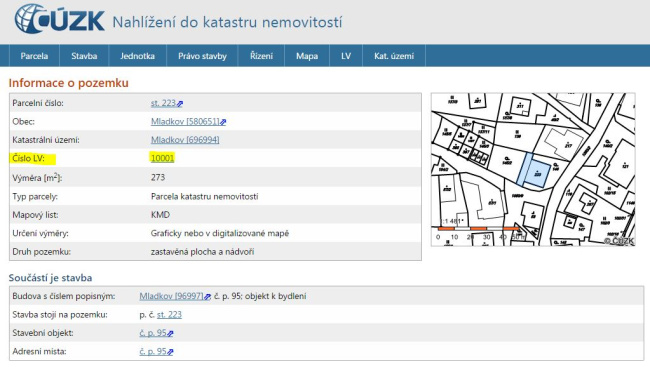Click external icon in Adresní místa row
Viewport: 650px width, 367px height.
[x=170, y=352]
